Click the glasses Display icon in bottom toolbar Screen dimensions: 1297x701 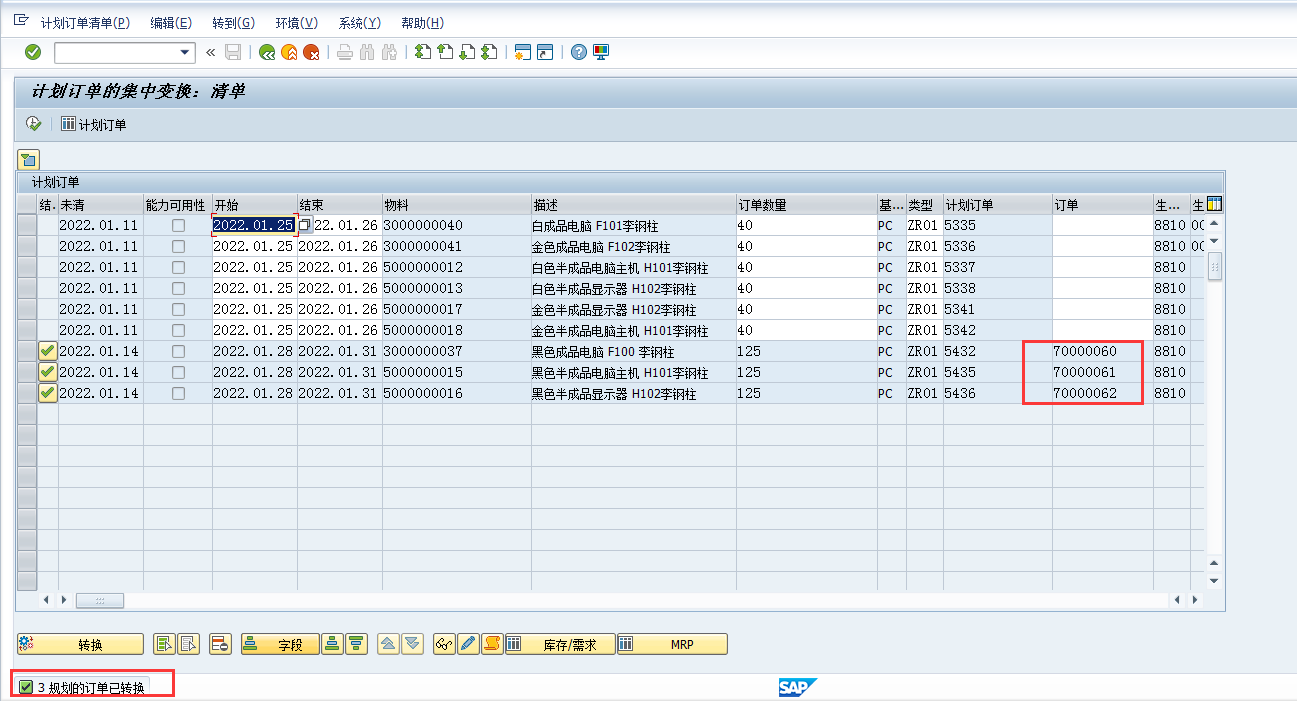(x=445, y=643)
